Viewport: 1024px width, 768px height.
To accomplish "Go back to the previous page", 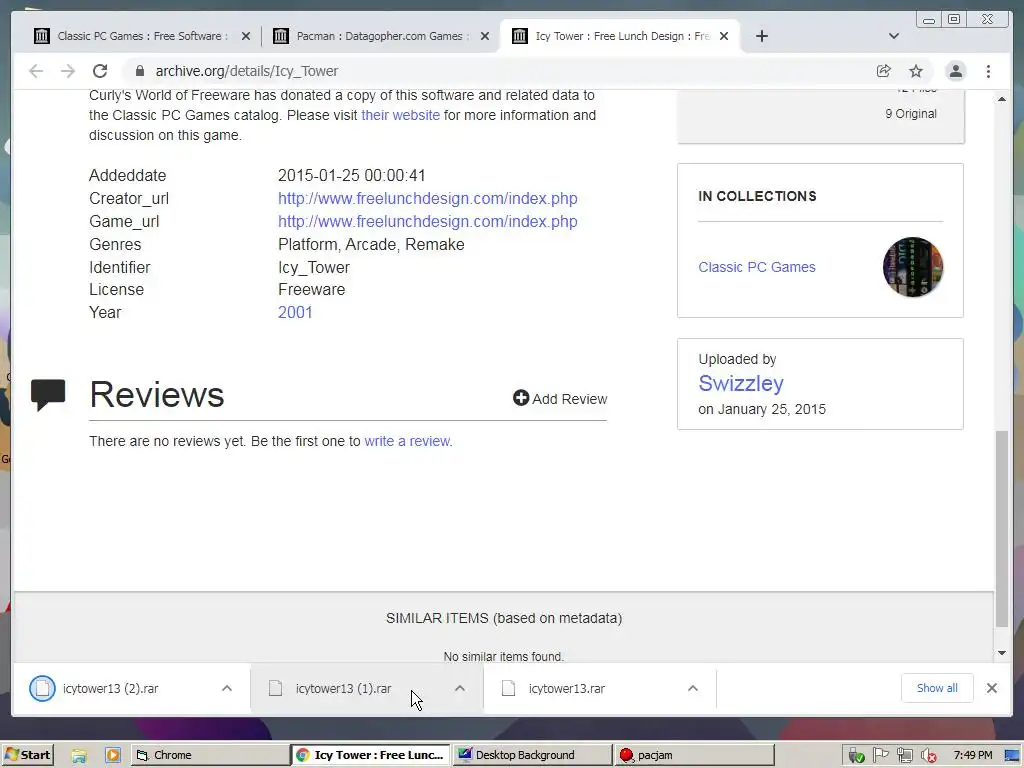I will pos(36,71).
